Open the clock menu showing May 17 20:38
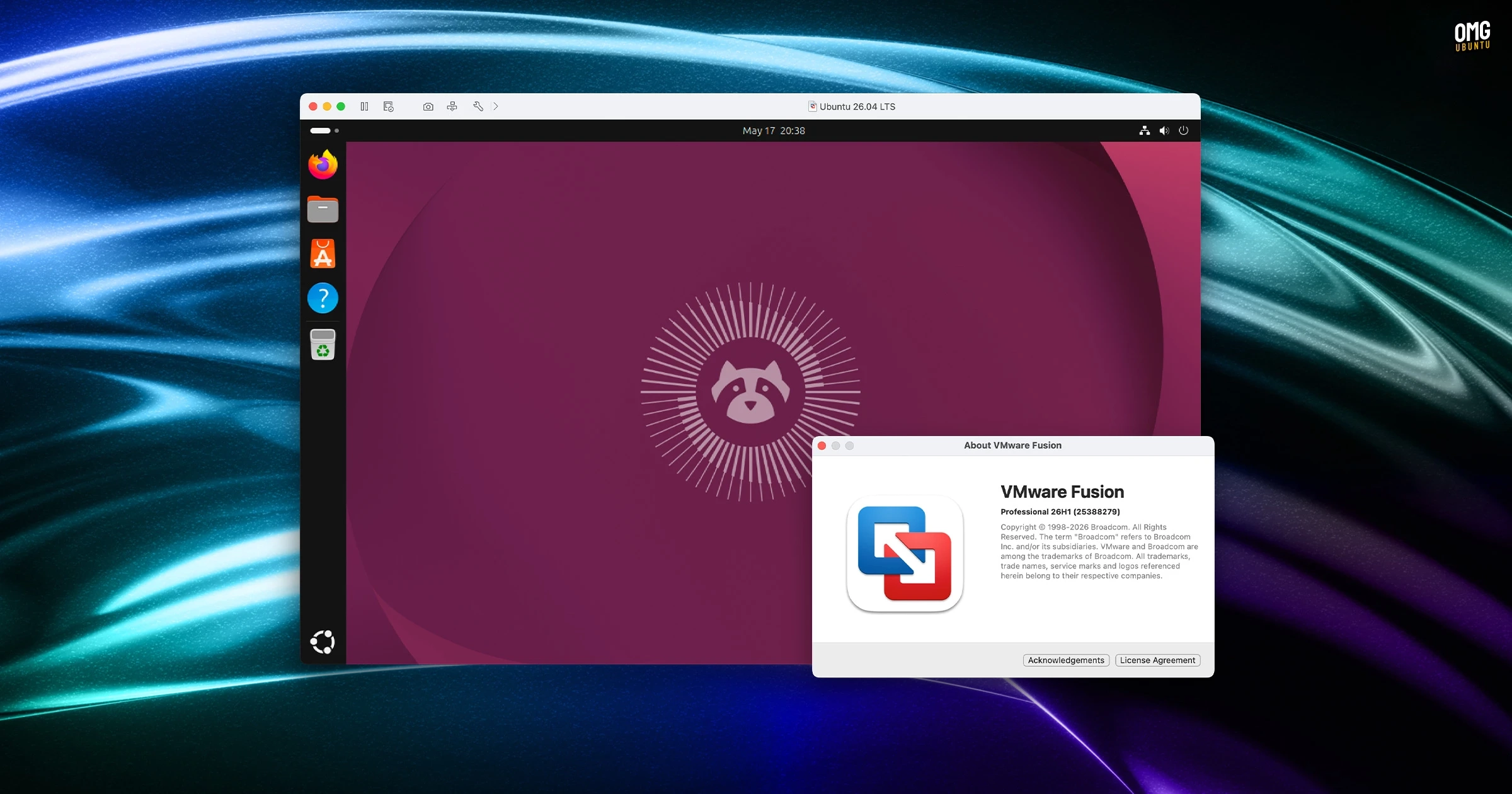The height and width of the screenshot is (794, 1512). 774,130
